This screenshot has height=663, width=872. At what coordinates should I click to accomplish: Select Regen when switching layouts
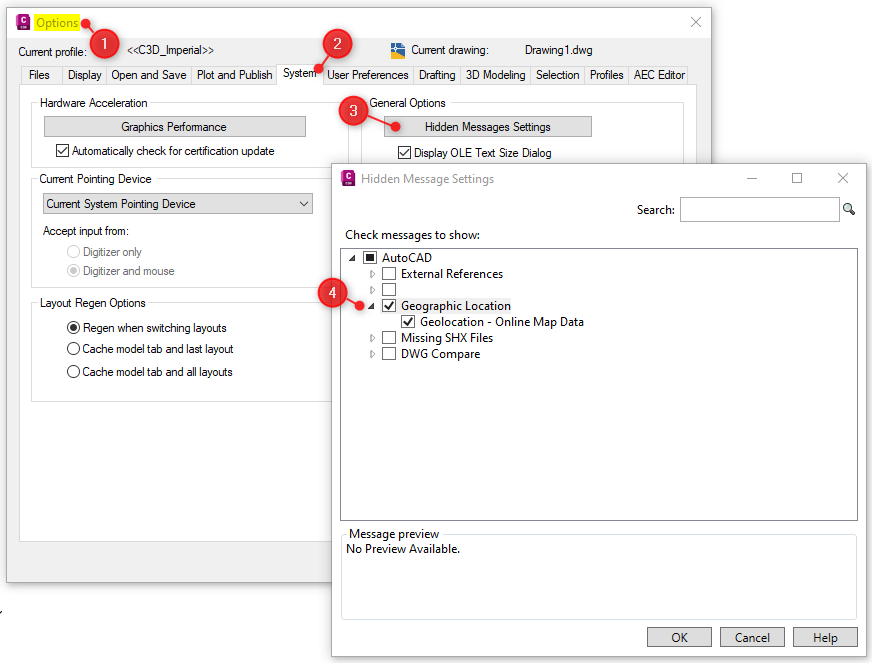[x=73, y=328]
